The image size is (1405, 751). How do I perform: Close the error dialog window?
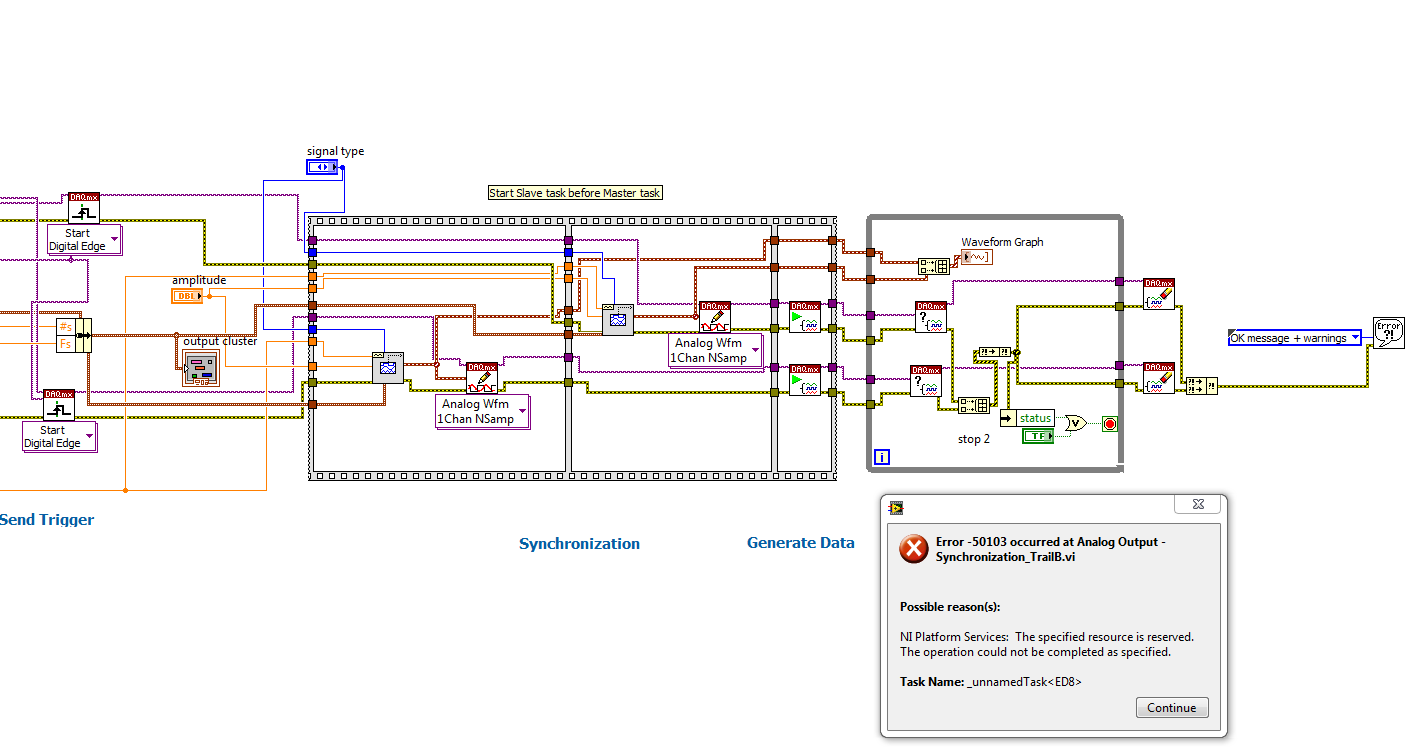click(x=1198, y=505)
